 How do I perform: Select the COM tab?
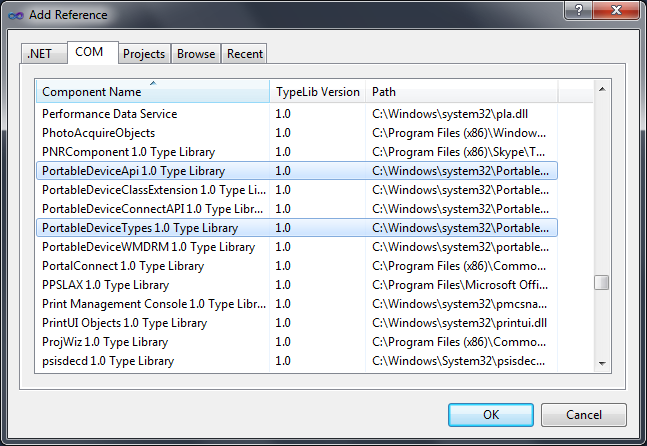89,52
